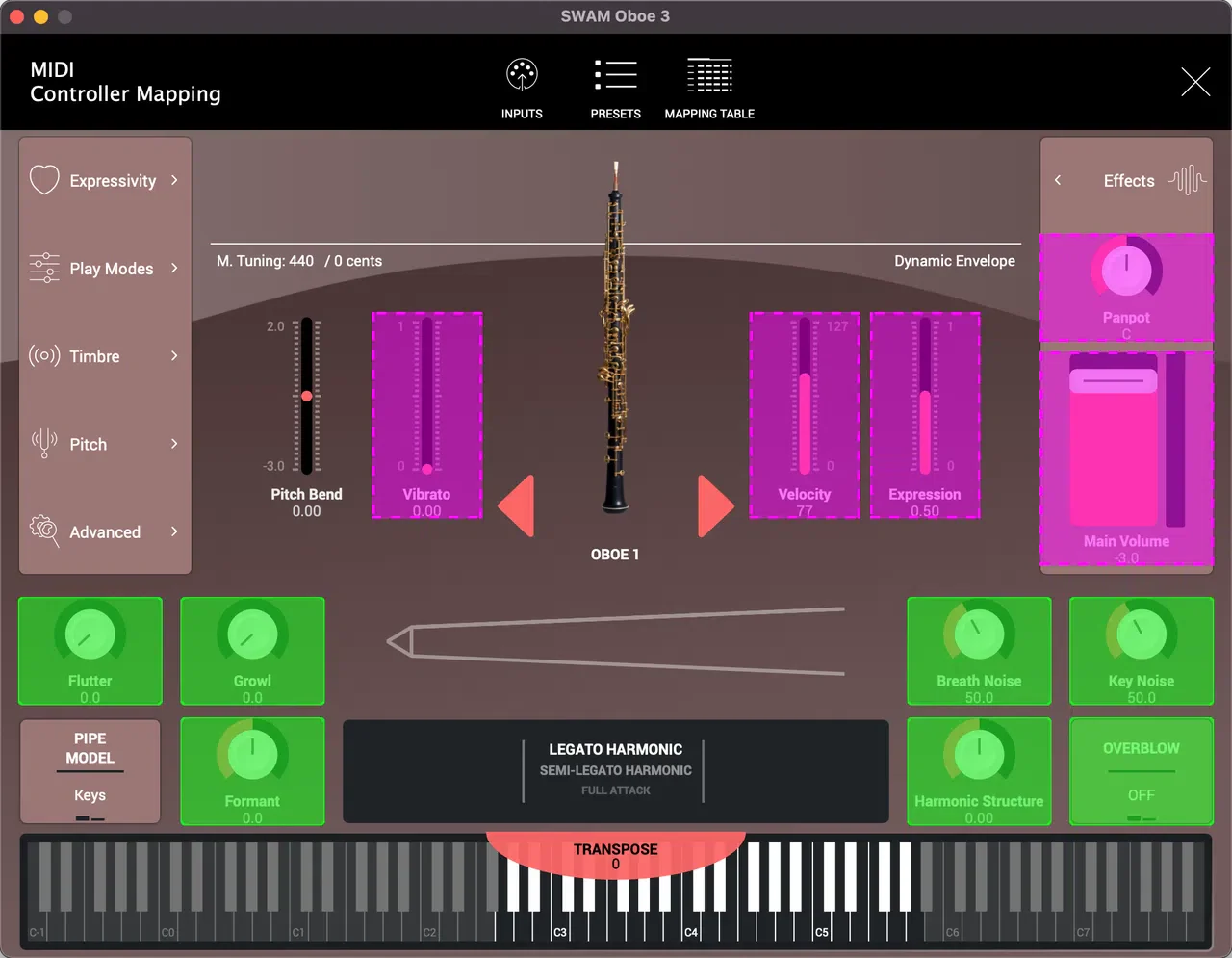The width and height of the screenshot is (1232, 958).
Task: Click the Breath Noise value 50.0
Action: point(979,697)
